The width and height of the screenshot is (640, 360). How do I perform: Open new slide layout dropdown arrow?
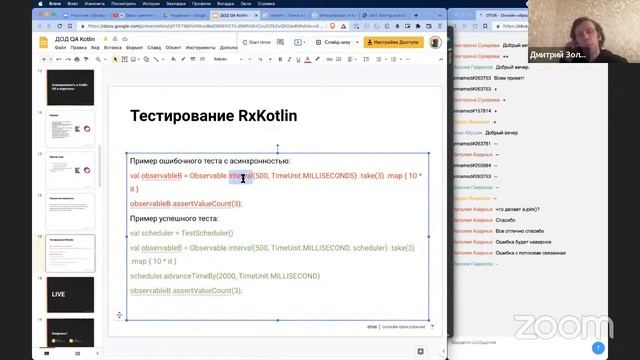coord(51,60)
